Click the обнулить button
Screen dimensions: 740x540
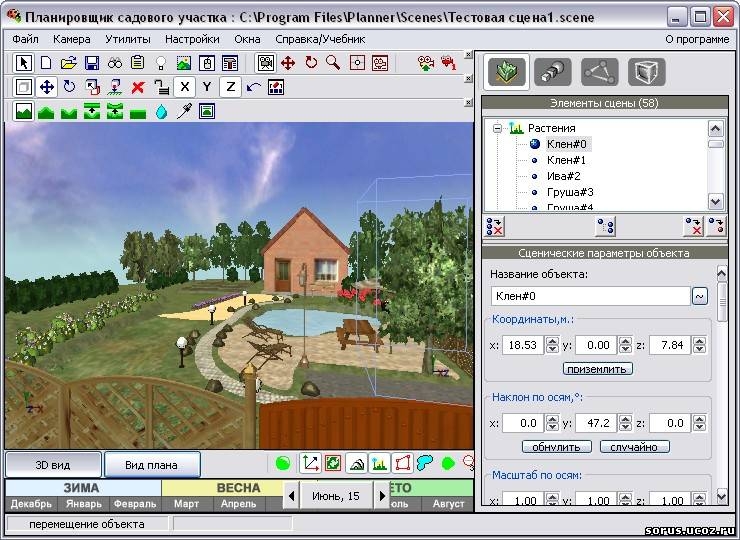556,447
